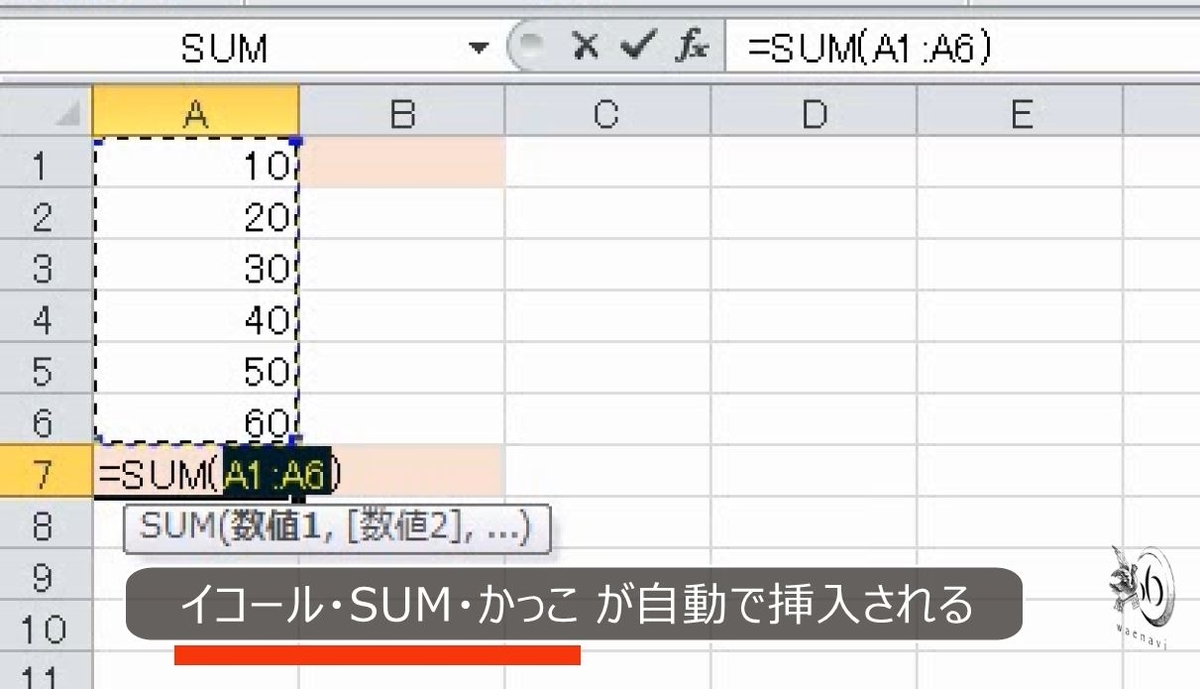The height and width of the screenshot is (689, 1200).
Task: Click cell A4 containing 40
Action: (196, 317)
